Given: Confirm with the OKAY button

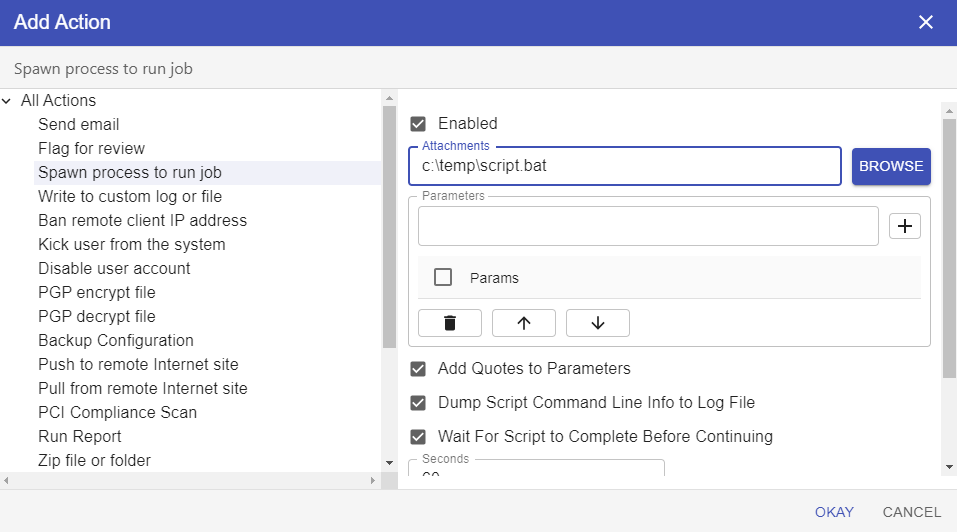Looking at the screenshot, I should point(834,512).
